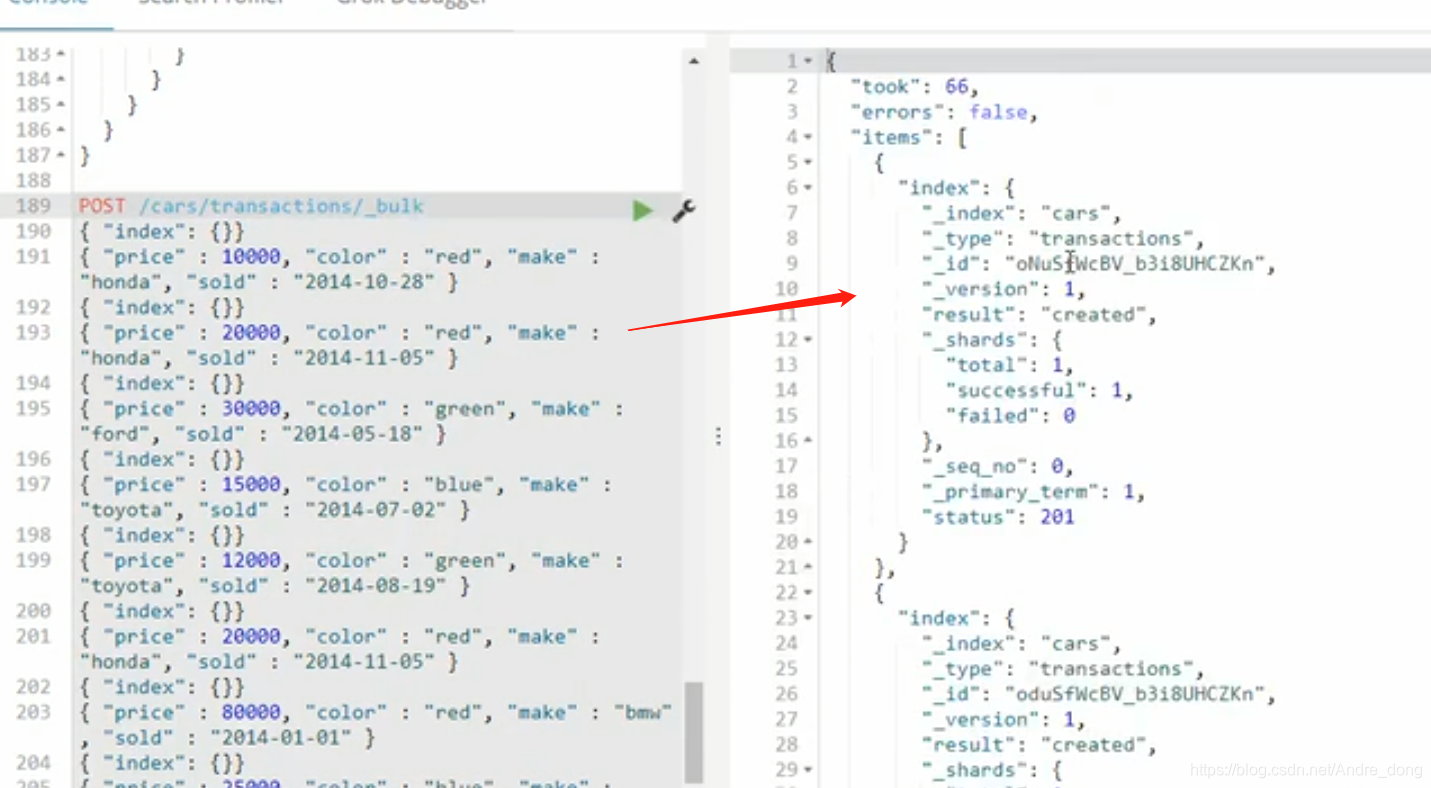Image resolution: width=1431 pixels, height=788 pixels.
Task: Click the price 10000 honda line 191
Action: point(338,257)
